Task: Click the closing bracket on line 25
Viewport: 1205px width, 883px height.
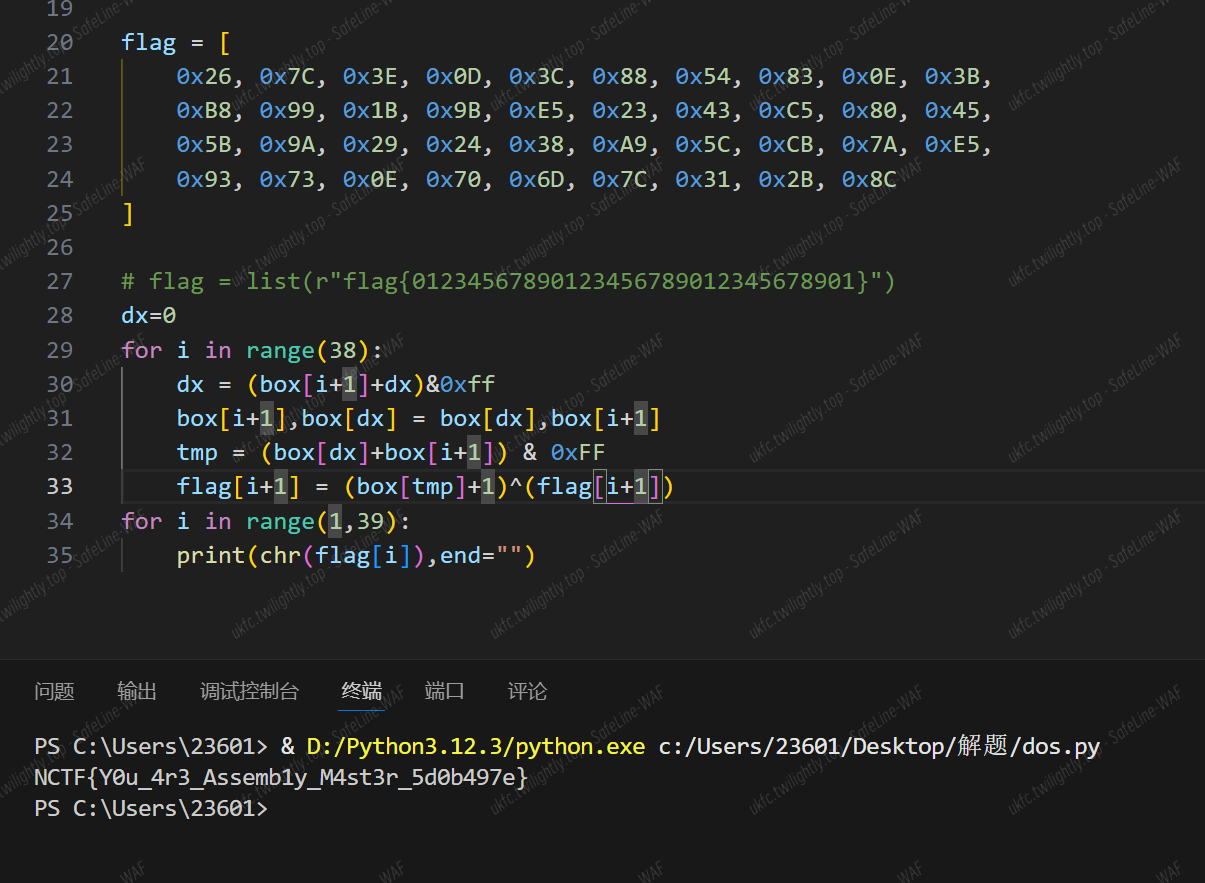Action: 128,214
